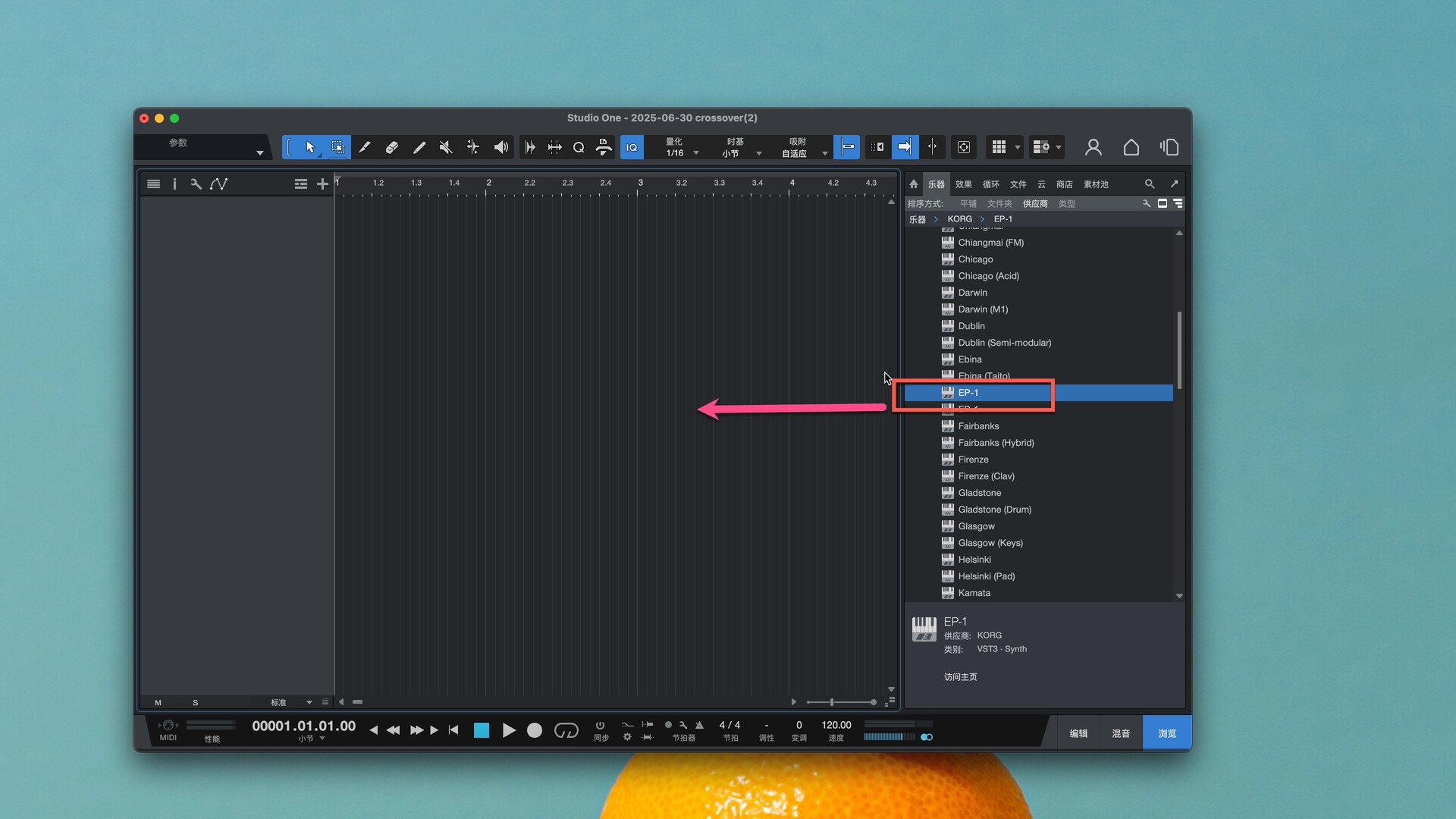Screen dimensions: 1456x819
Task: Open the Show page icon
Action: pos(1169,147)
